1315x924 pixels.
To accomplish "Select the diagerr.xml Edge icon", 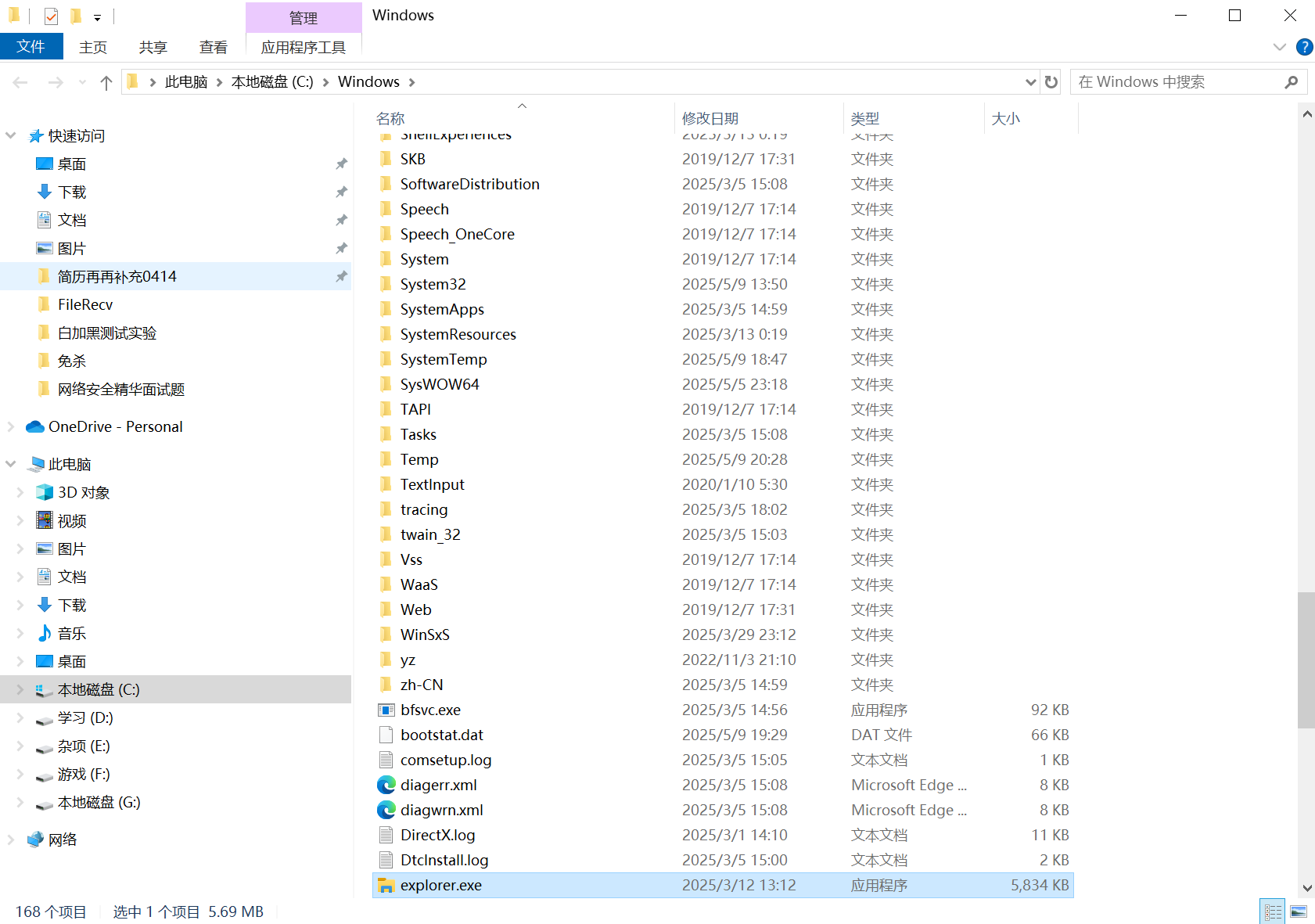I will click(x=386, y=785).
